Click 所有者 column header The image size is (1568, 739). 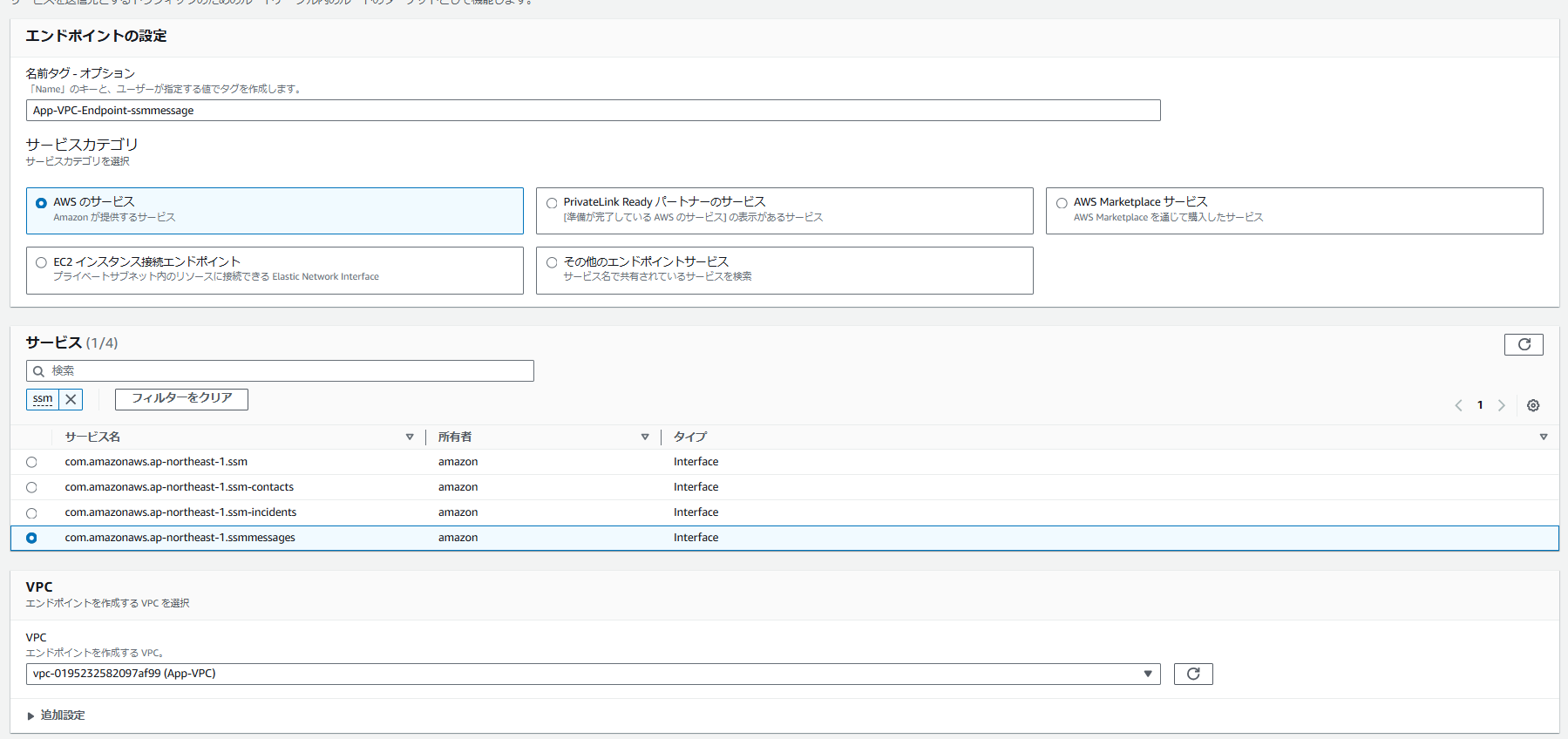coord(455,437)
